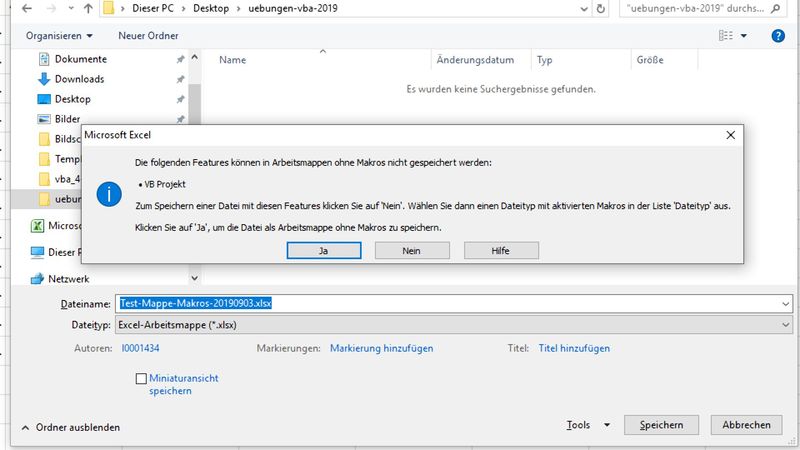Image resolution: width=800 pixels, height=450 pixels.
Task: Click Nein in the Excel dialog
Action: coord(412,251)
